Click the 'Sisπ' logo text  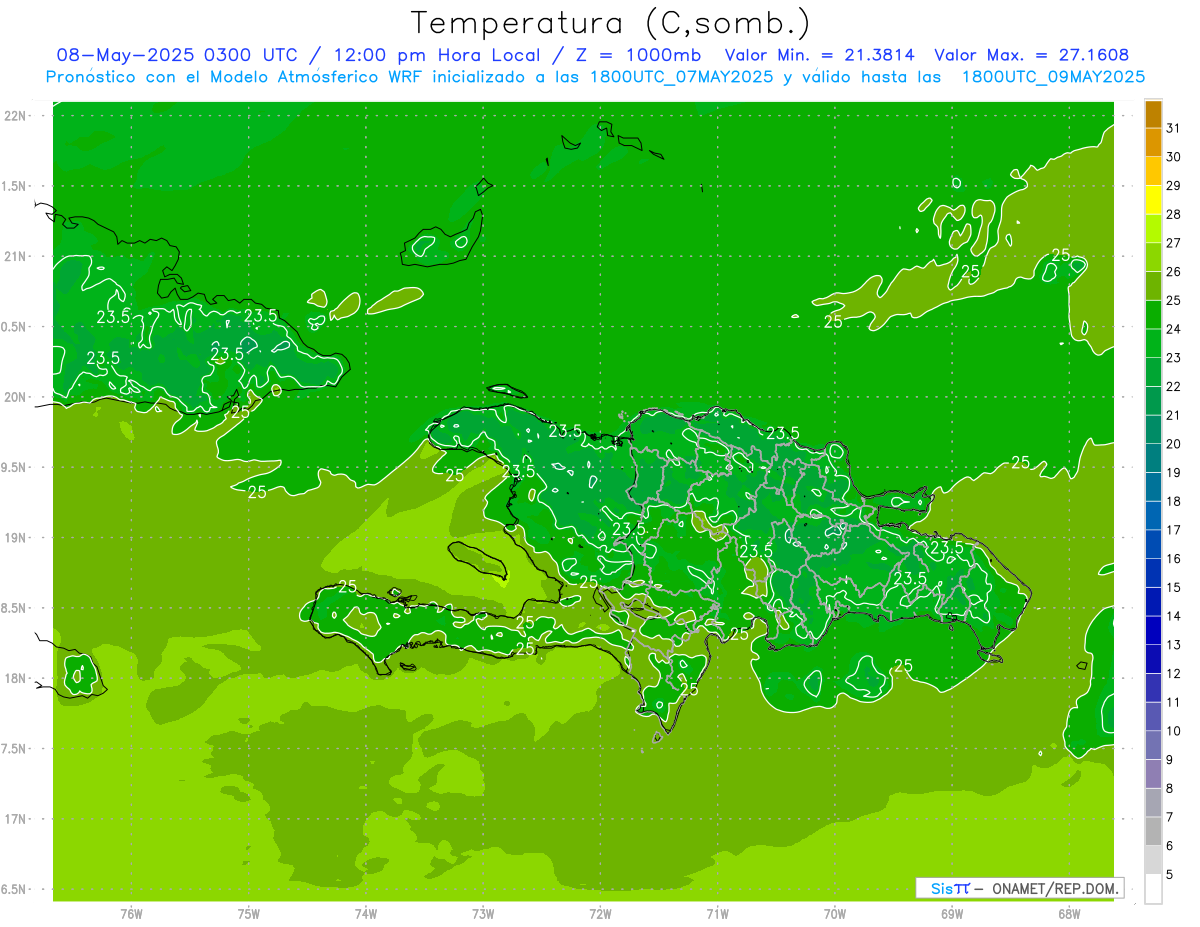pos(950,888)
